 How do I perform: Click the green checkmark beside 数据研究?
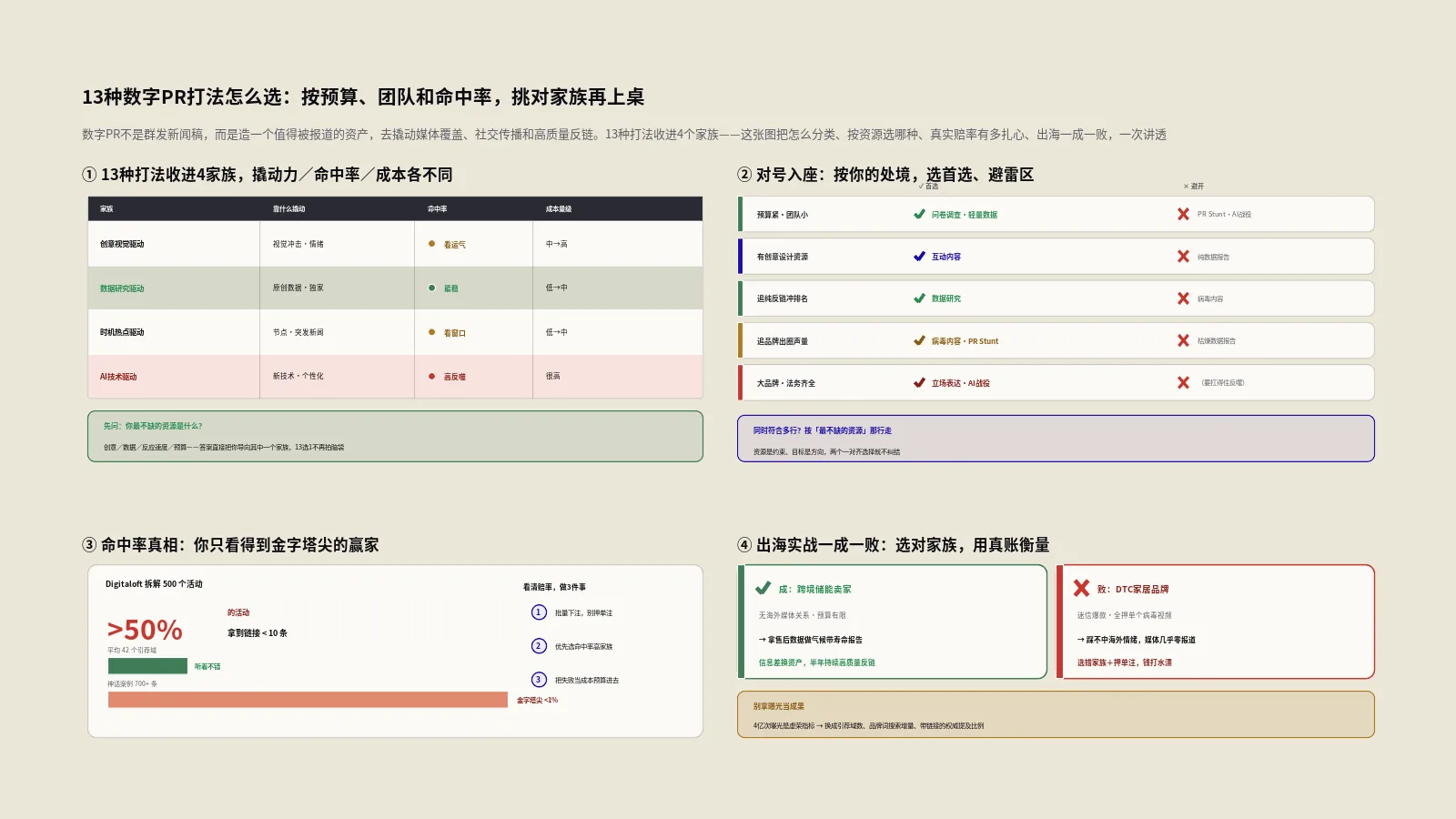919,298
